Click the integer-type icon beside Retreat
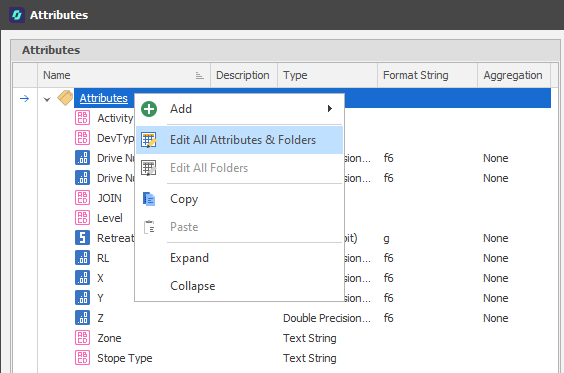Screen dimensions: 564x373 pos(82,238)
